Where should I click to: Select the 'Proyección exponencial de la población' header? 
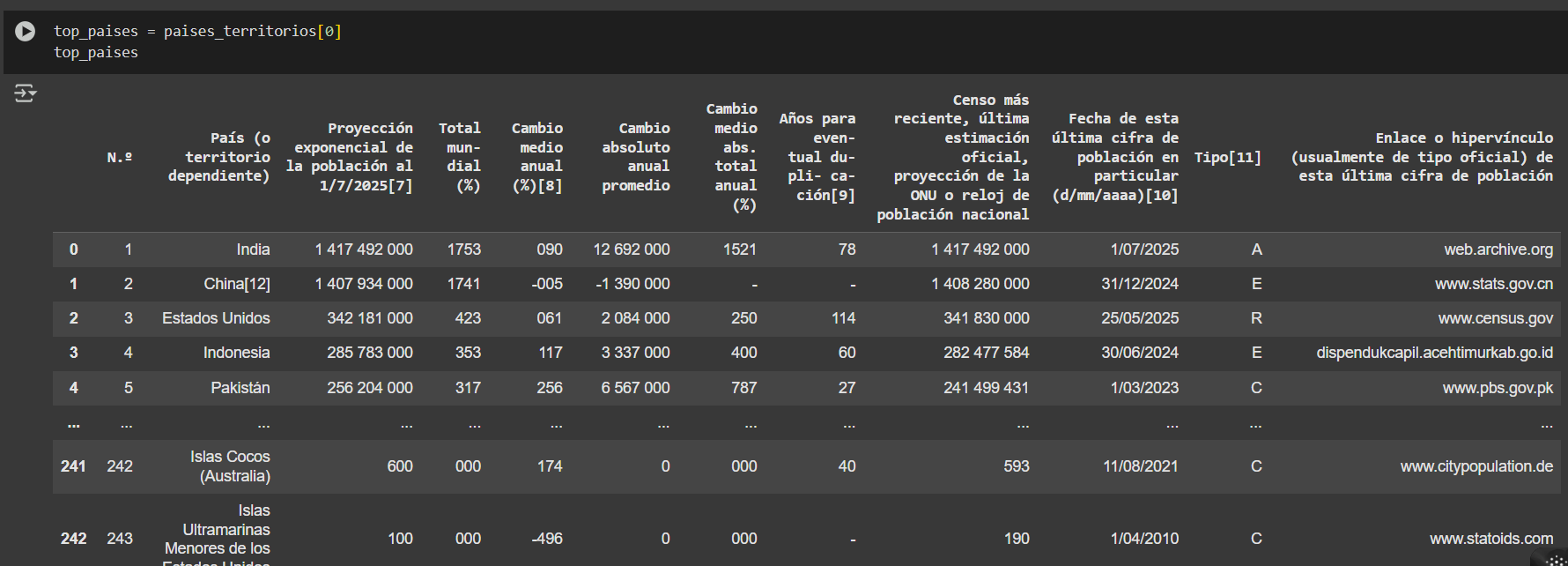pyautogui.click(x=350, y=157)
